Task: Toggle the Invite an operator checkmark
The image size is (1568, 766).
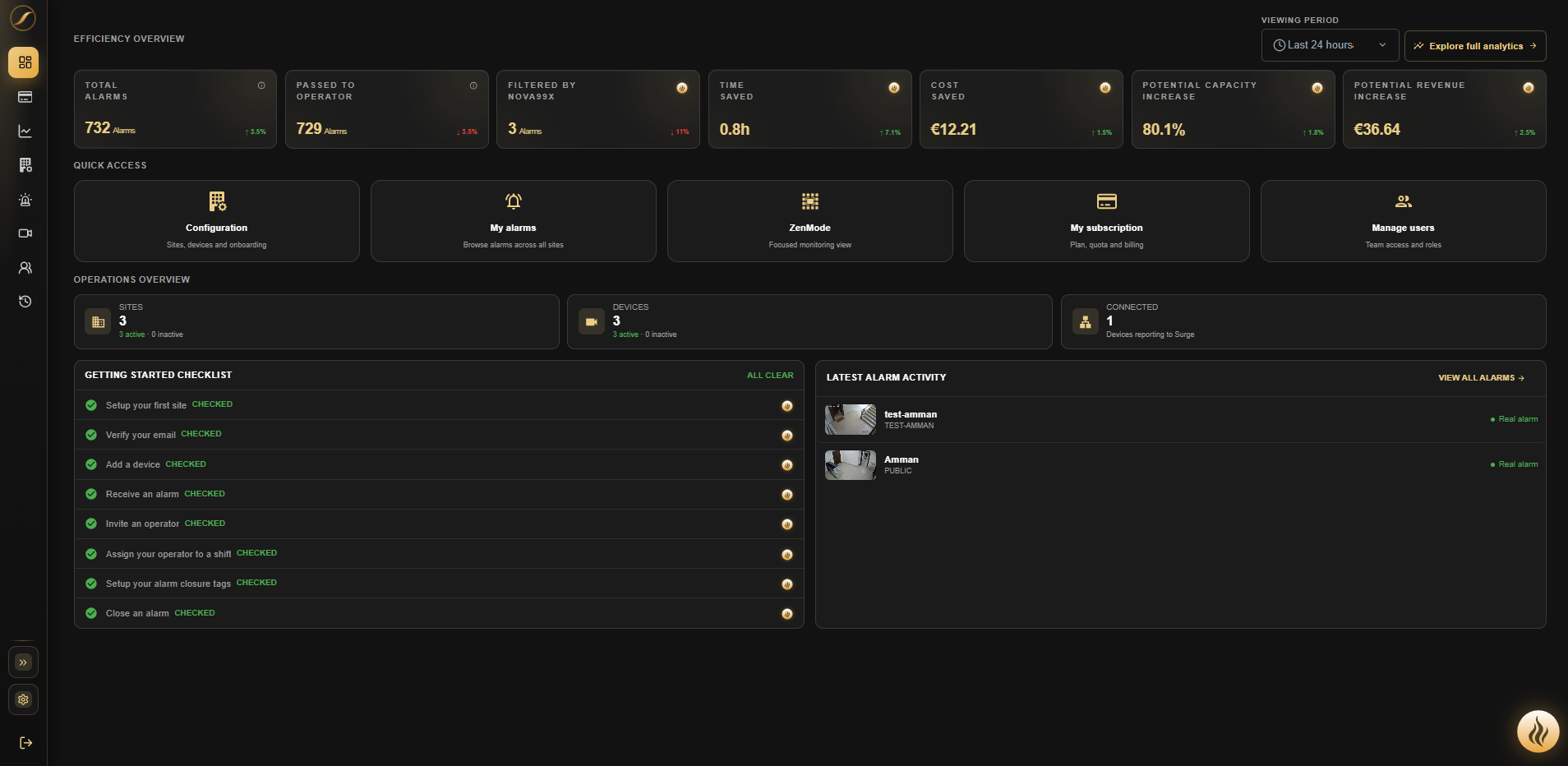Action: pyautogui.click(x=91, y=524)
